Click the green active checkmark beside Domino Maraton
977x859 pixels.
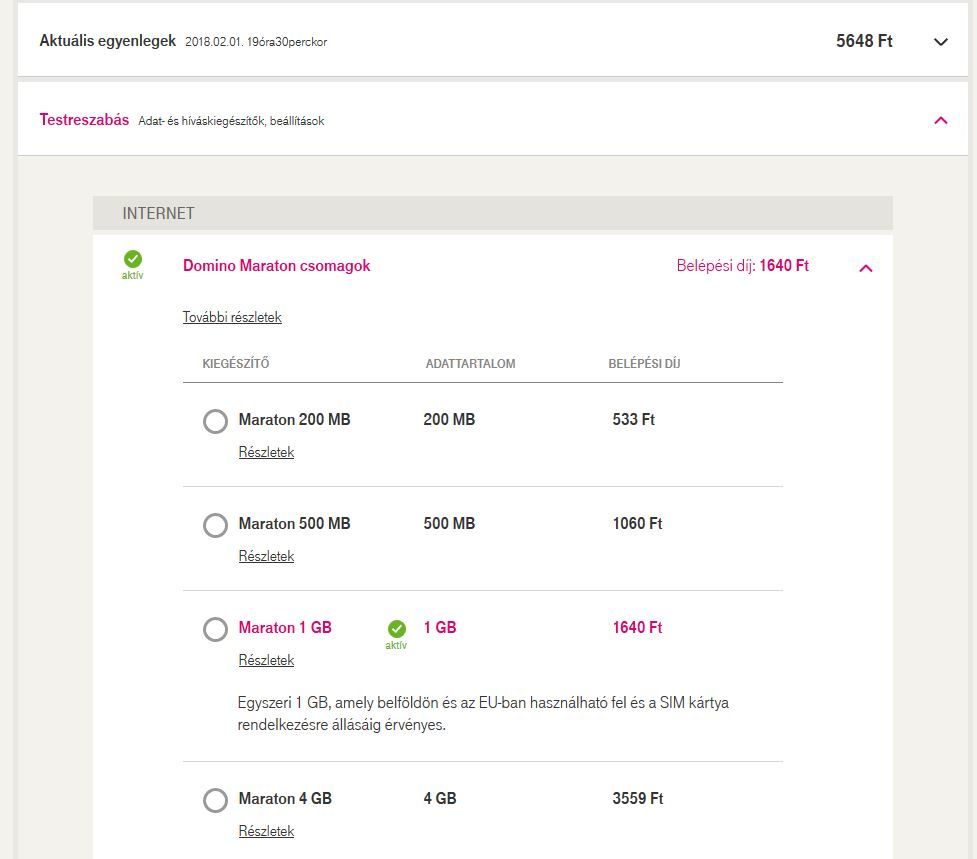(133, 259)
